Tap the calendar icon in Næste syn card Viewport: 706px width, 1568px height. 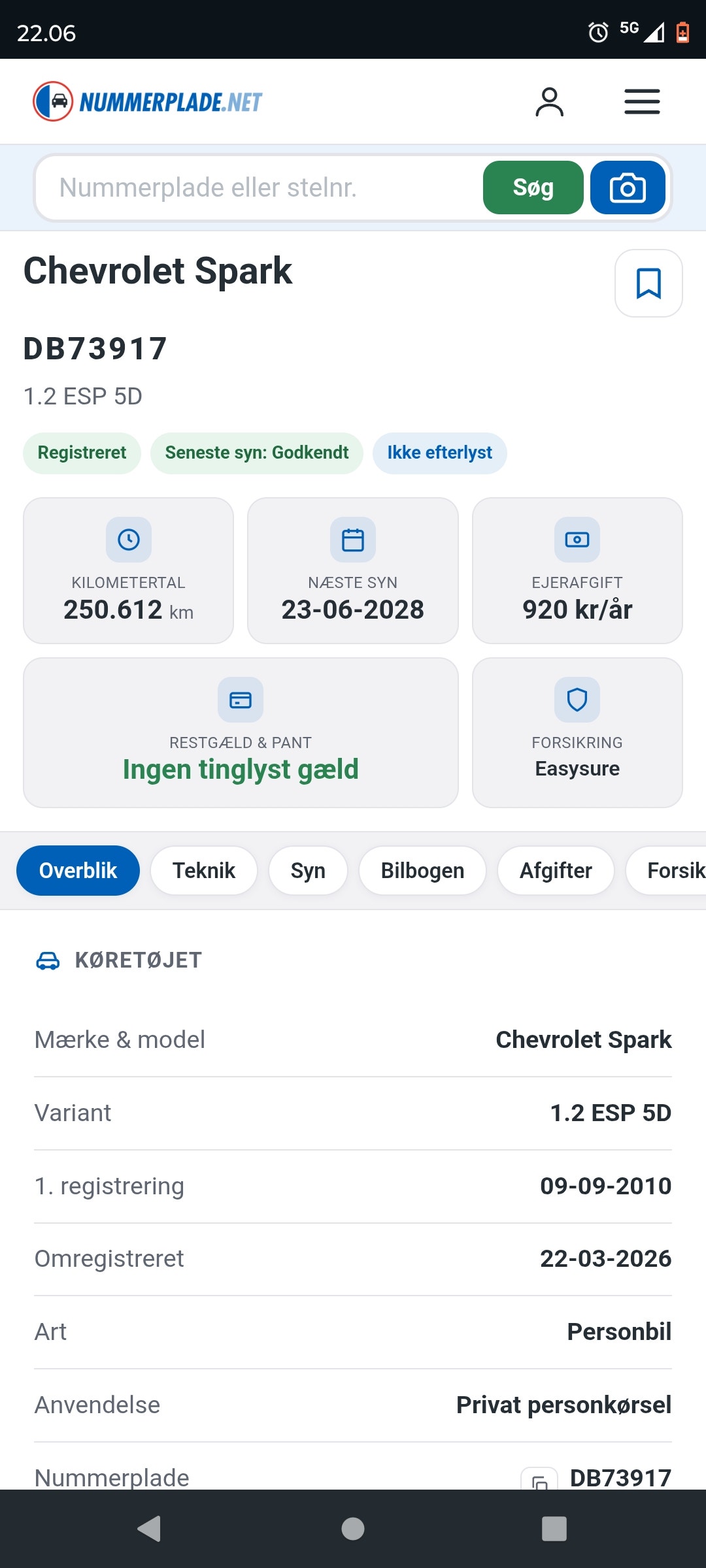point(353,540)
